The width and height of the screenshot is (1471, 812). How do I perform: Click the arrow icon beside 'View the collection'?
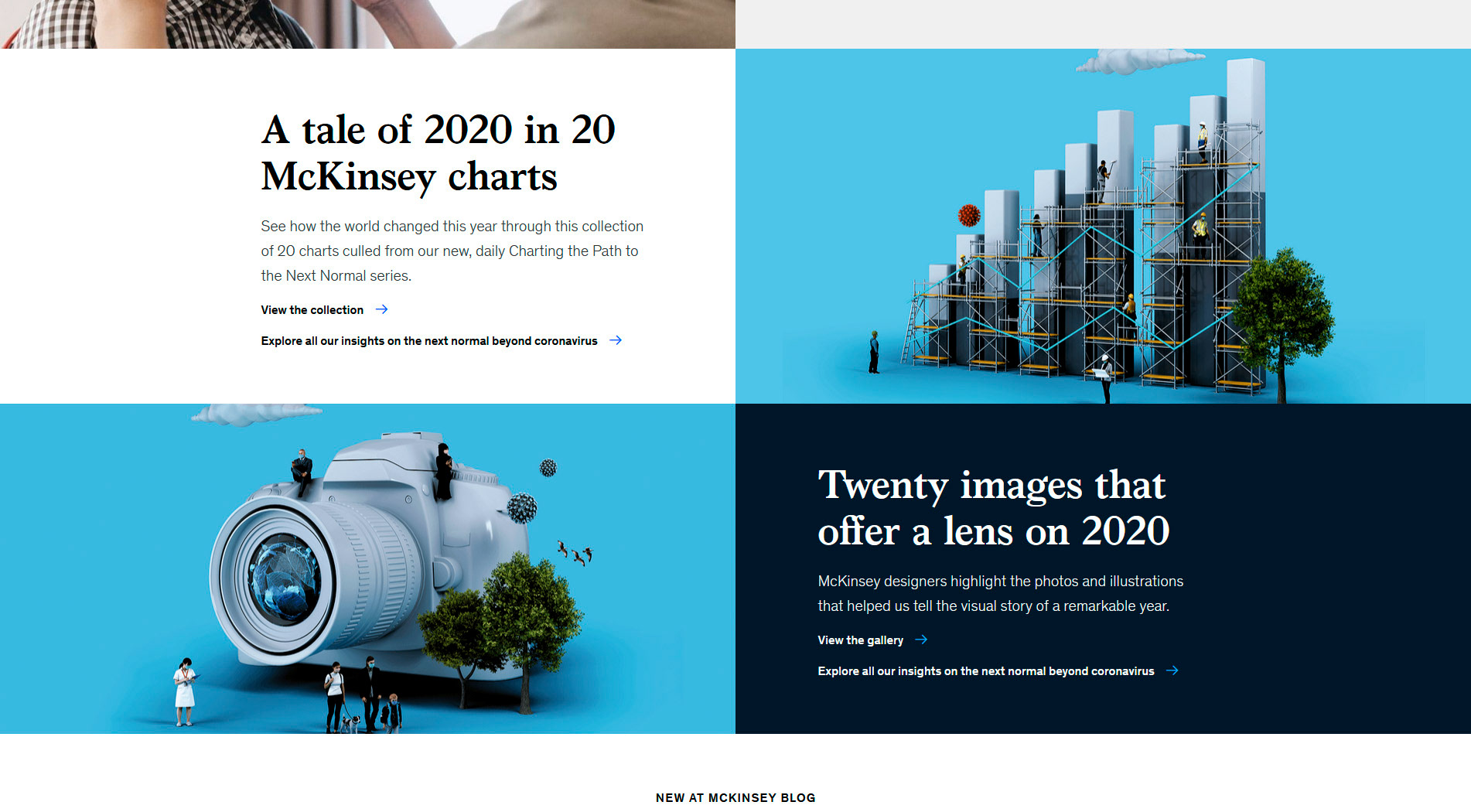point(381,309)
